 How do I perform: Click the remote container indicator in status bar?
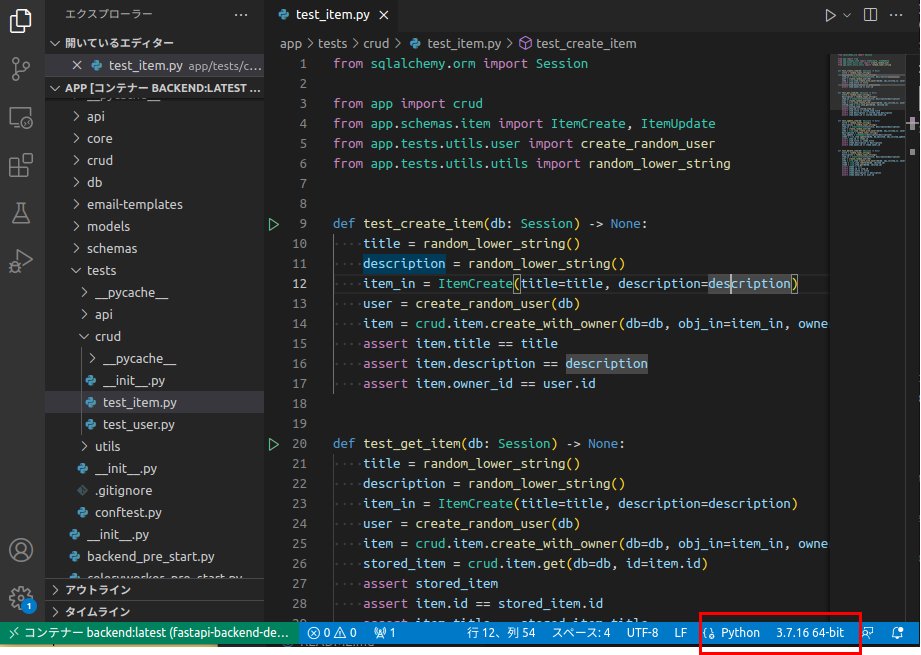coord(149,633)
